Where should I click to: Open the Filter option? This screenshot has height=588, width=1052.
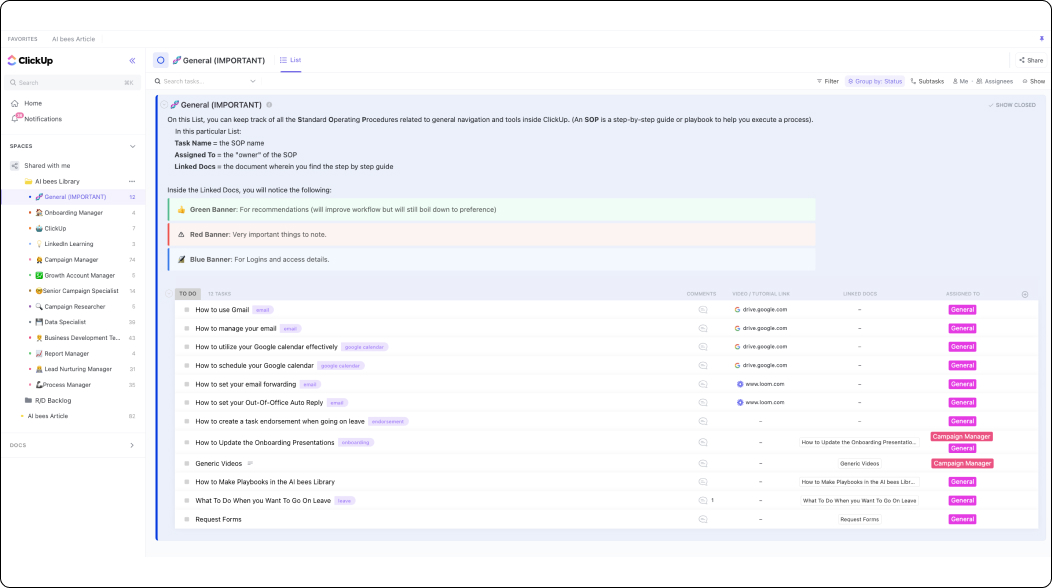pos(827,81)
